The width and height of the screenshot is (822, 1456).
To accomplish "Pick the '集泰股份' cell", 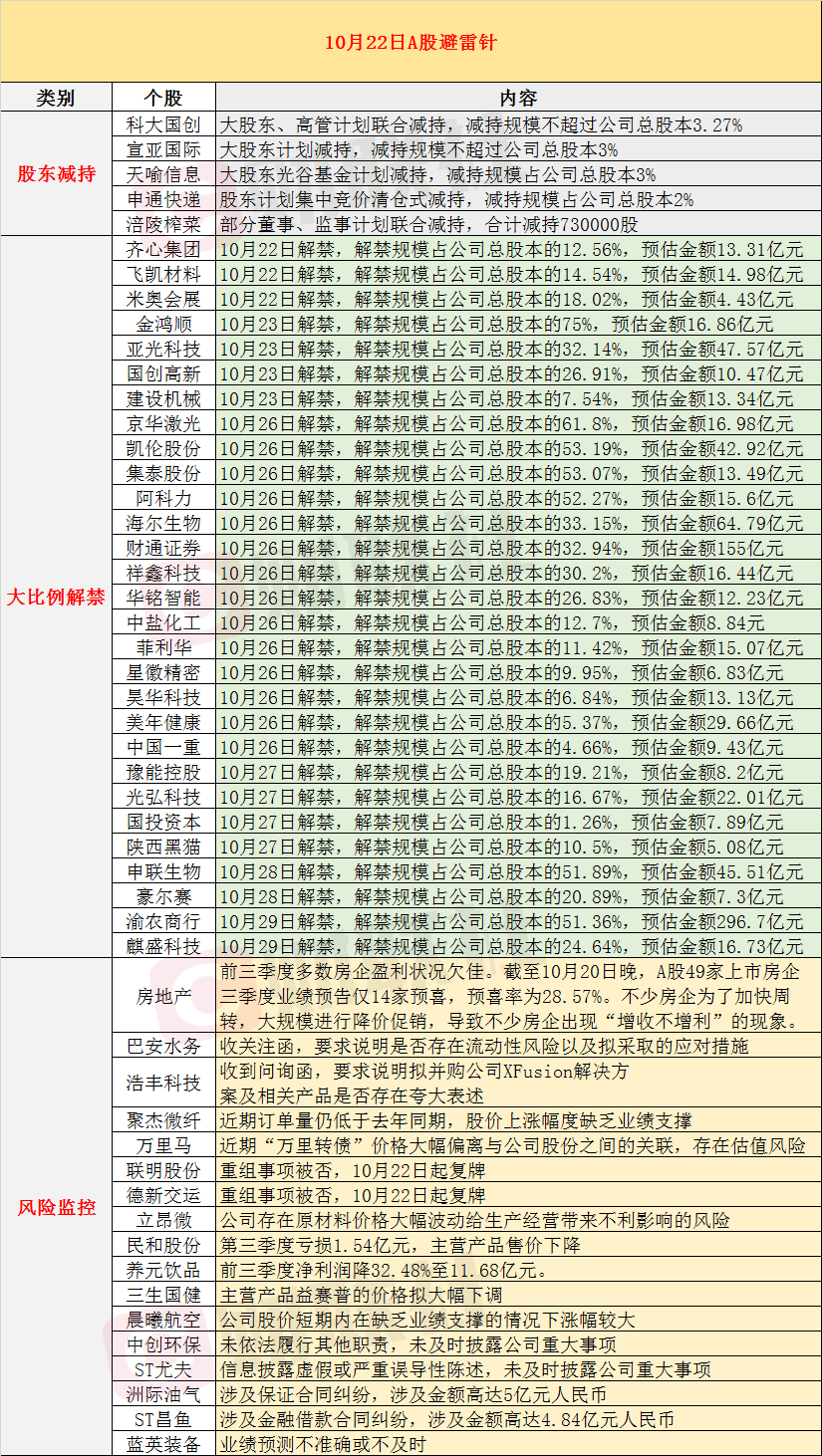I will (x=163, y=473).
